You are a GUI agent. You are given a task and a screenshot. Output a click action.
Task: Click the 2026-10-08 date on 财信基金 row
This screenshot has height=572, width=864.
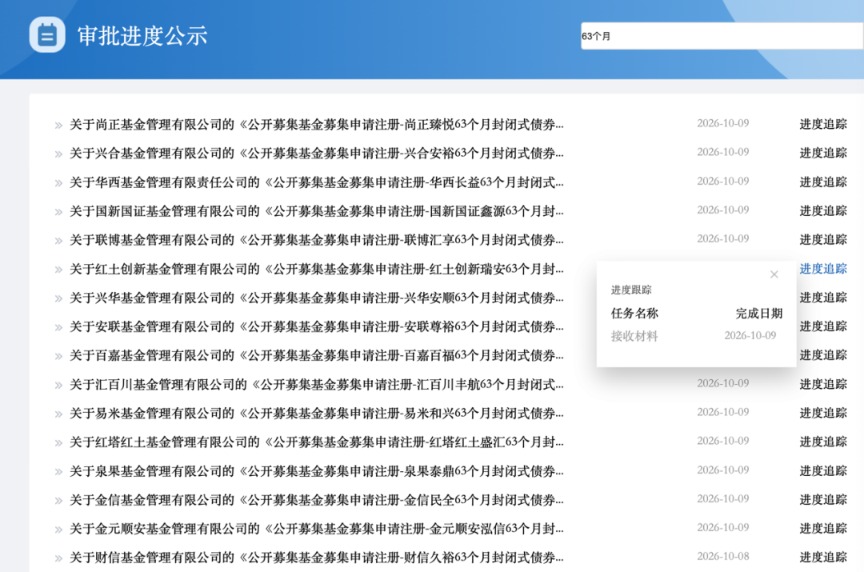(x=723, y=557)
